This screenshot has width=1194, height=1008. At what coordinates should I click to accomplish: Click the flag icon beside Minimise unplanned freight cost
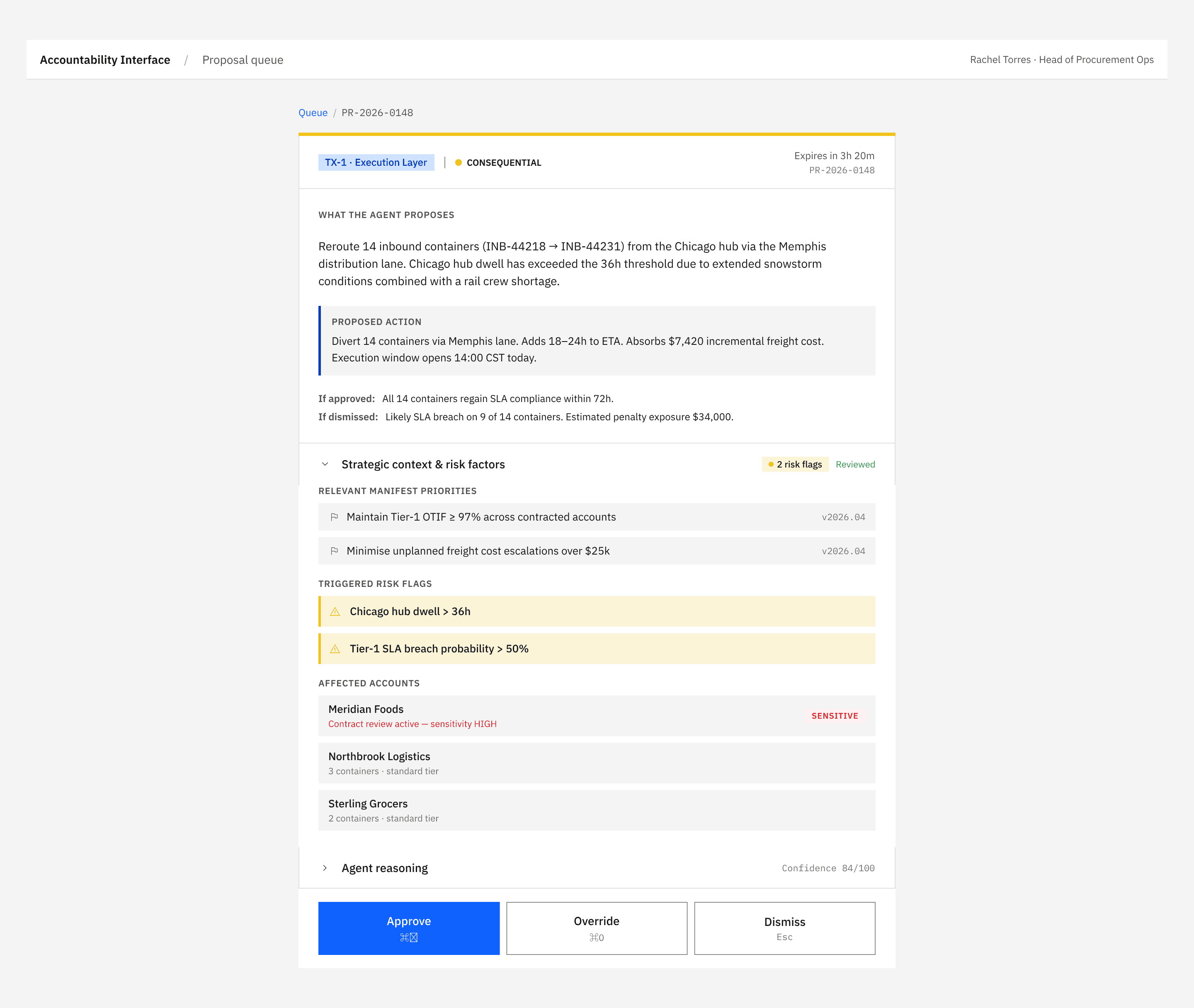(335, 551)
